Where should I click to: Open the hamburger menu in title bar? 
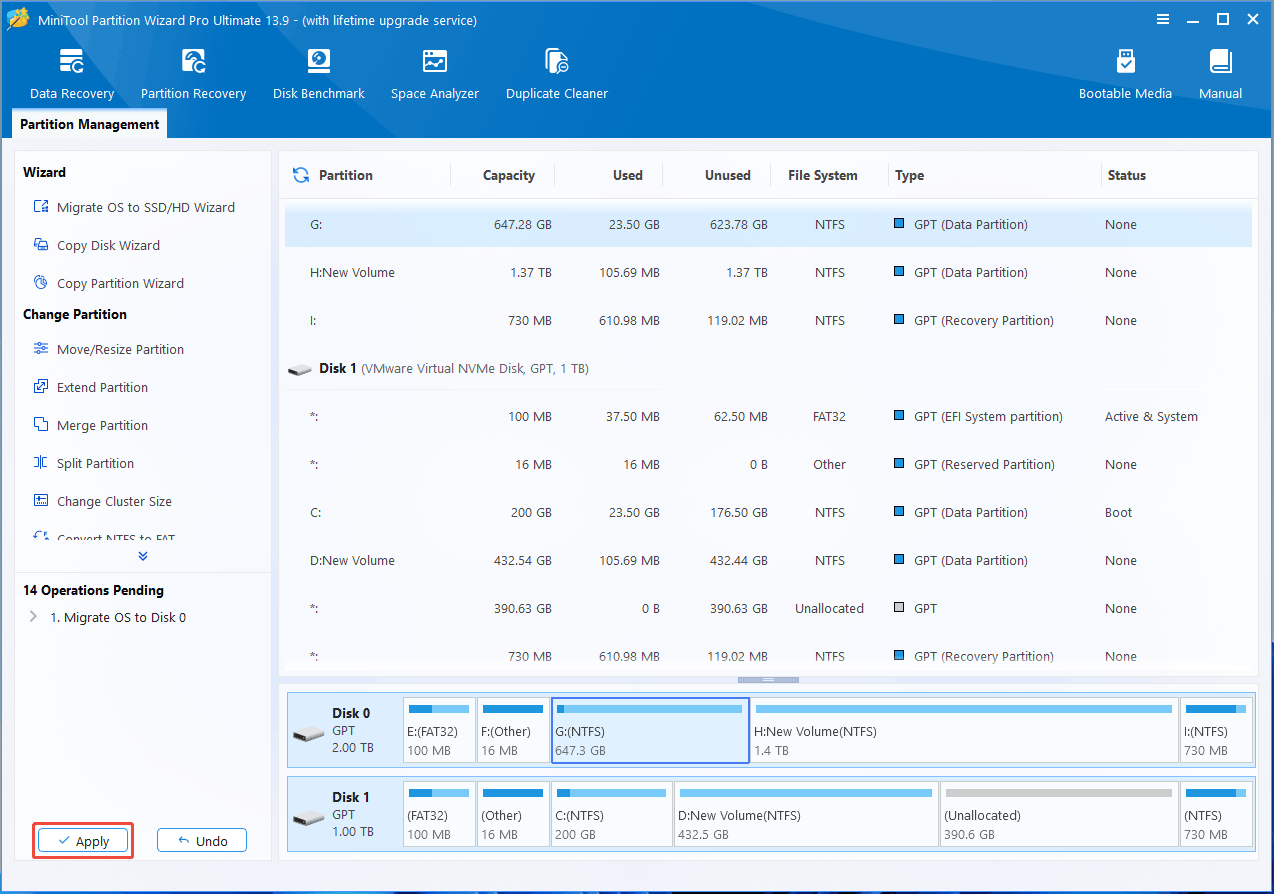pyautogui.click(x=1163, y=19)
